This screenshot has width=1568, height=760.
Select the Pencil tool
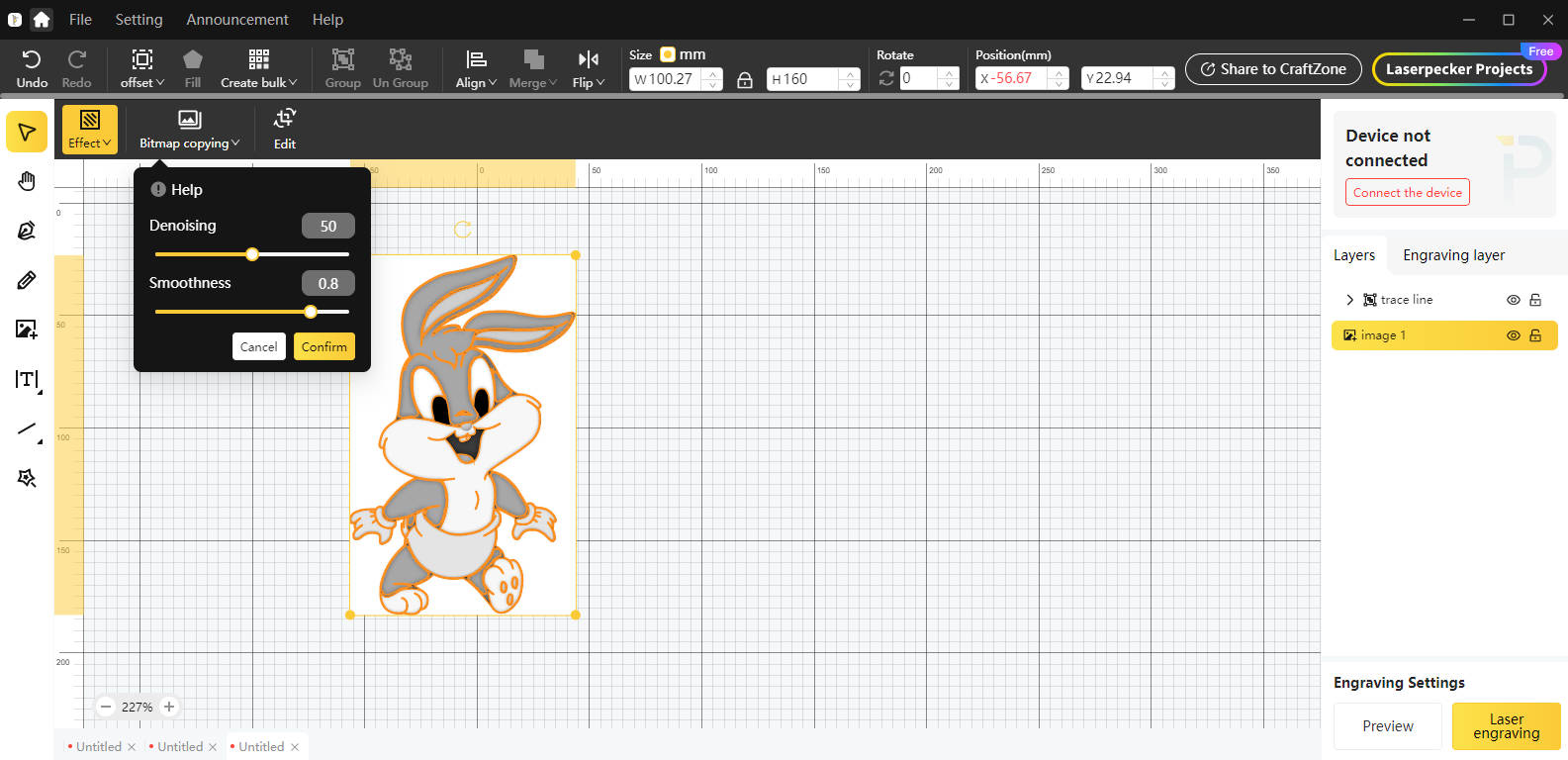pos(27,280)
